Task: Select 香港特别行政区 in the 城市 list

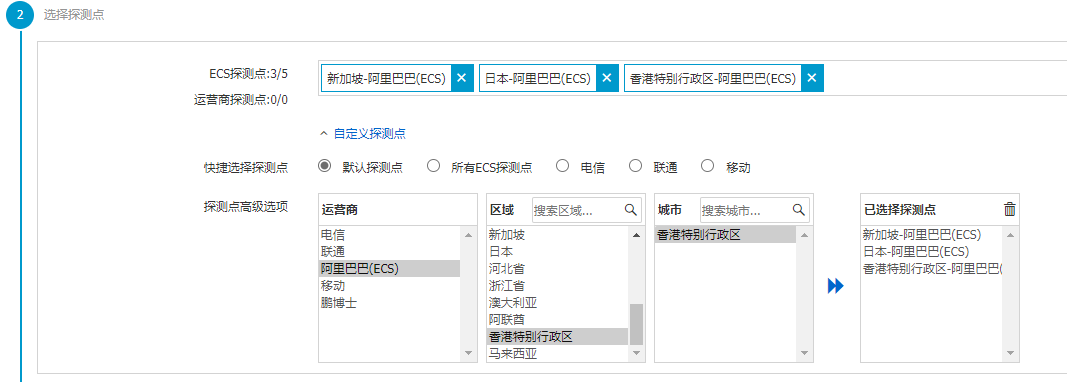Action: (725, 235)
